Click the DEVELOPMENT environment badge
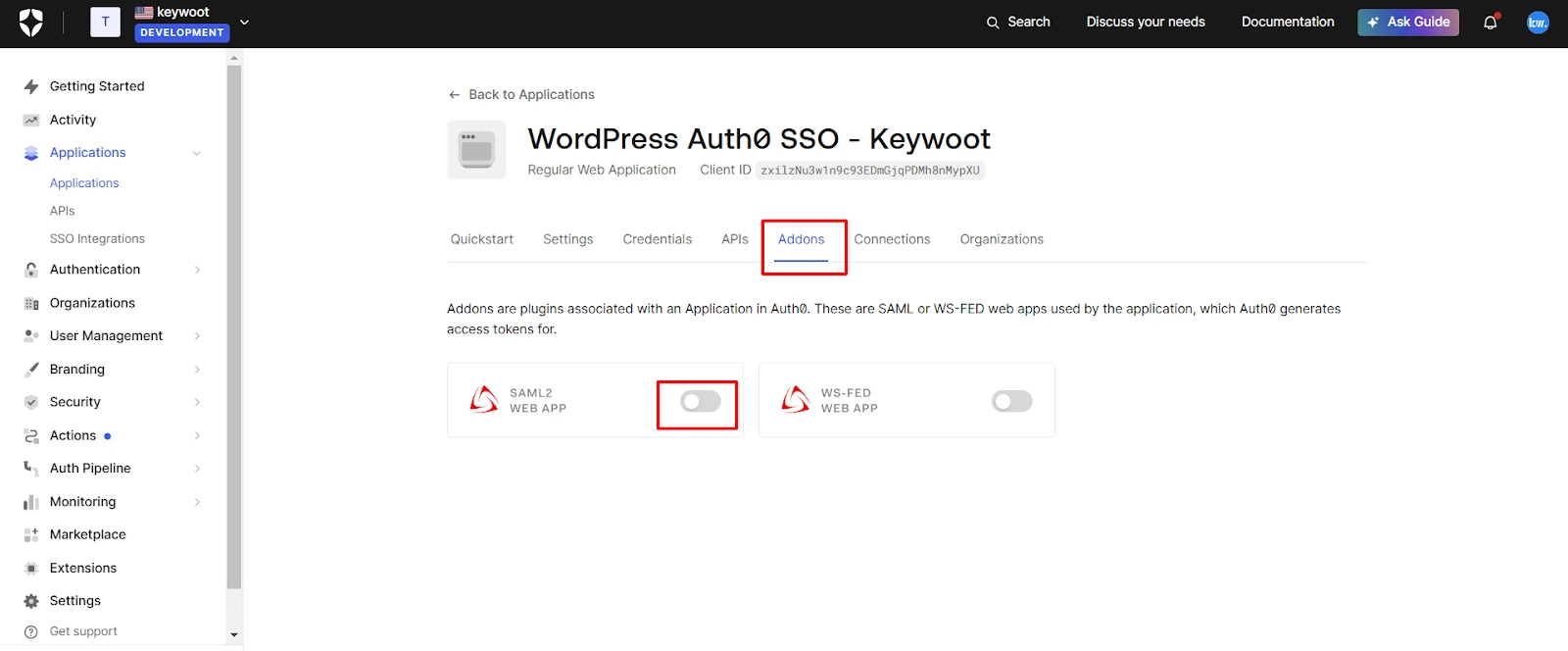The height and width of the screenshot is (651, 1568). 182,32
